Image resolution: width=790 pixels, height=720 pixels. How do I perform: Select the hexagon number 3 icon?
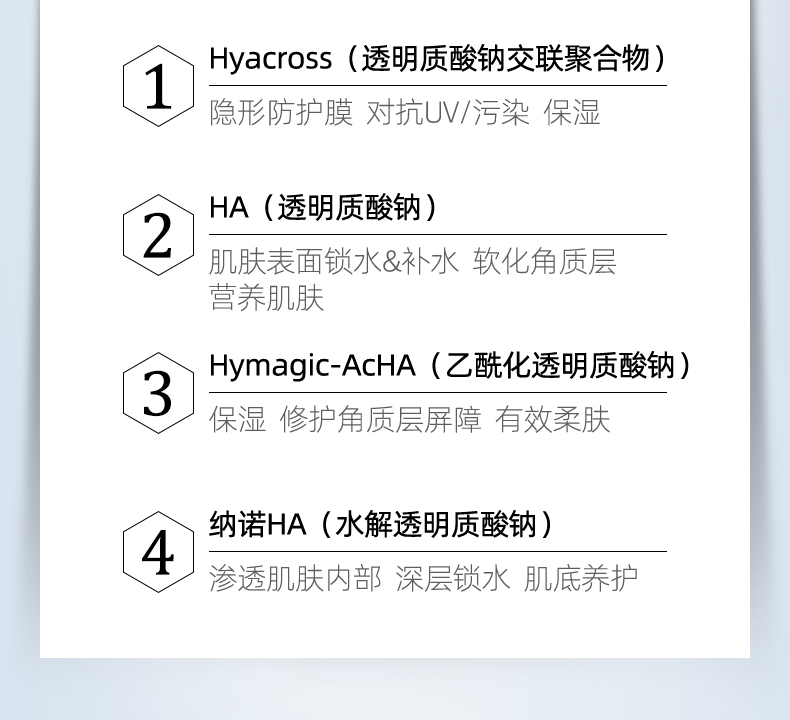(x=158, y=393)
